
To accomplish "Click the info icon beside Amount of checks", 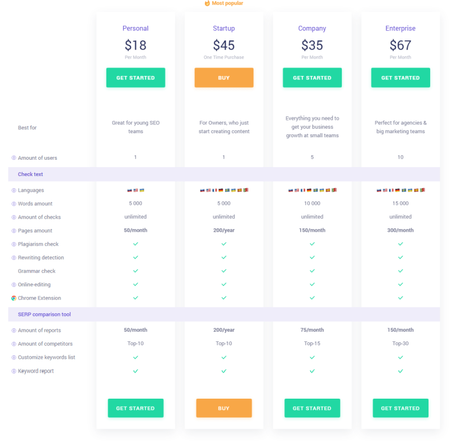I will click(x=14, y=217).
